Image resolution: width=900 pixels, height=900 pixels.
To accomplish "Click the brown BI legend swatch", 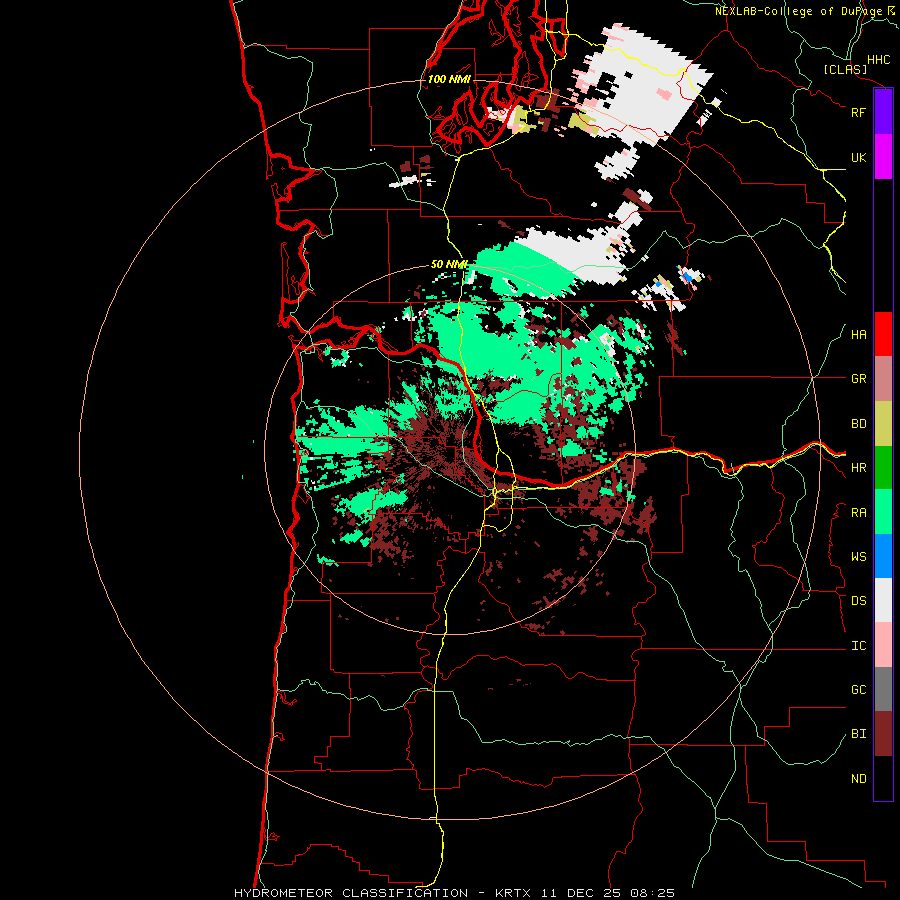I will tap(883, 734).
